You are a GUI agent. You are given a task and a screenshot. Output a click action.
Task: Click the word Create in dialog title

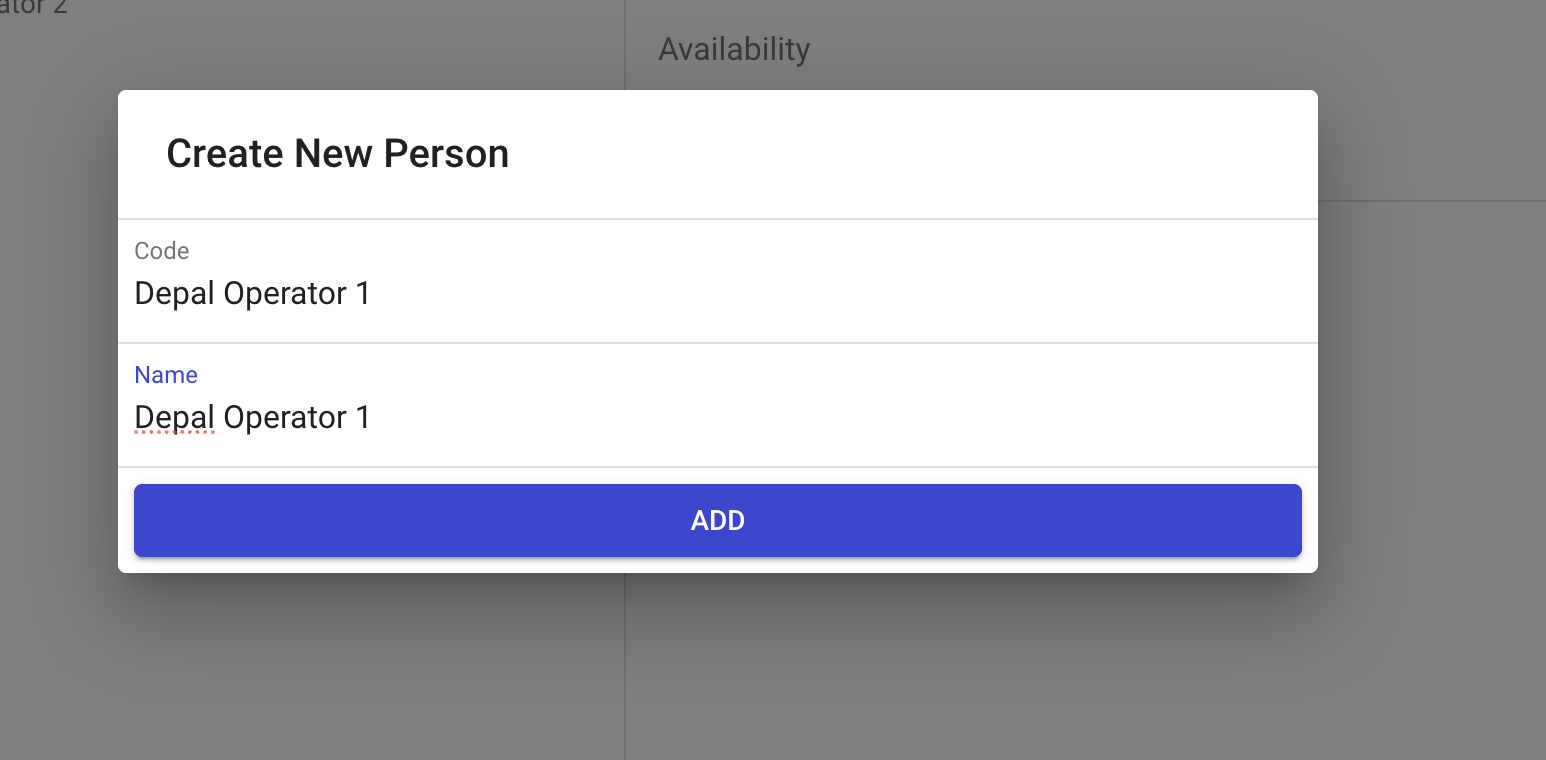click(x=224, y=154)
